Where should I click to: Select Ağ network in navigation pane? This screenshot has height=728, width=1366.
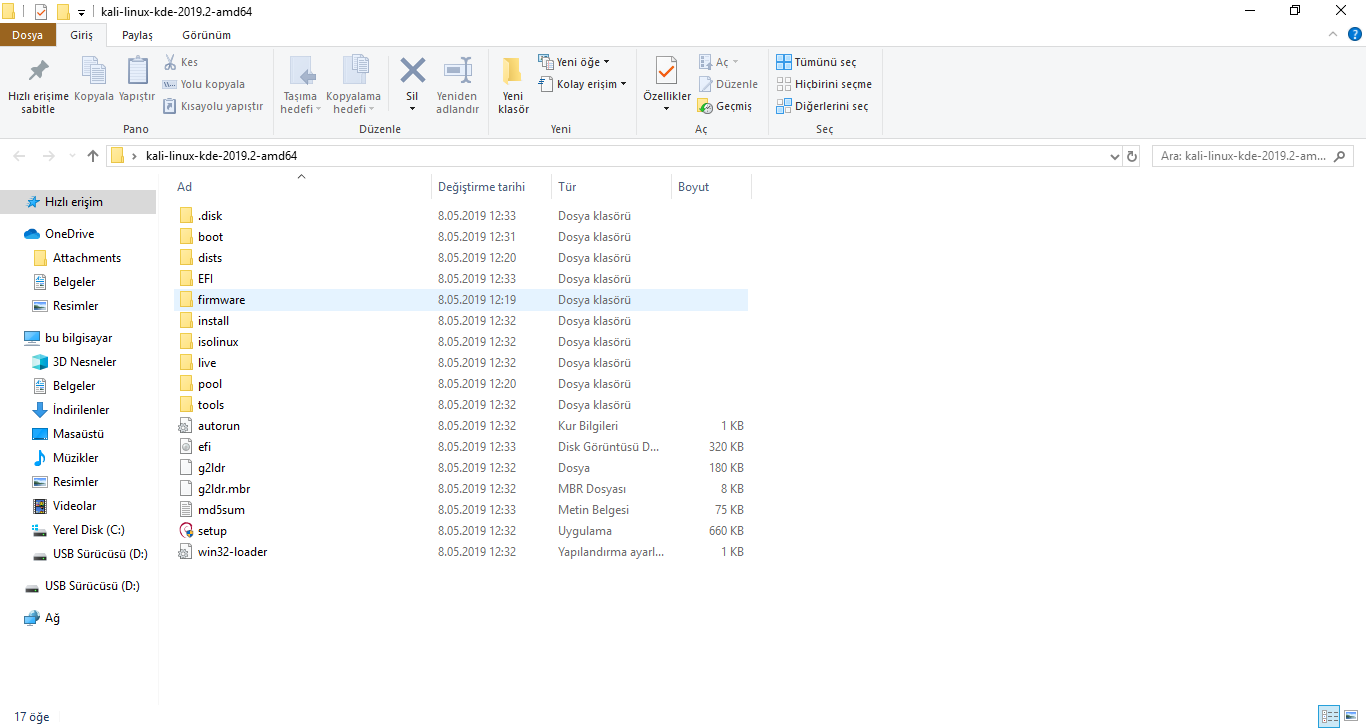coord(42,618)
